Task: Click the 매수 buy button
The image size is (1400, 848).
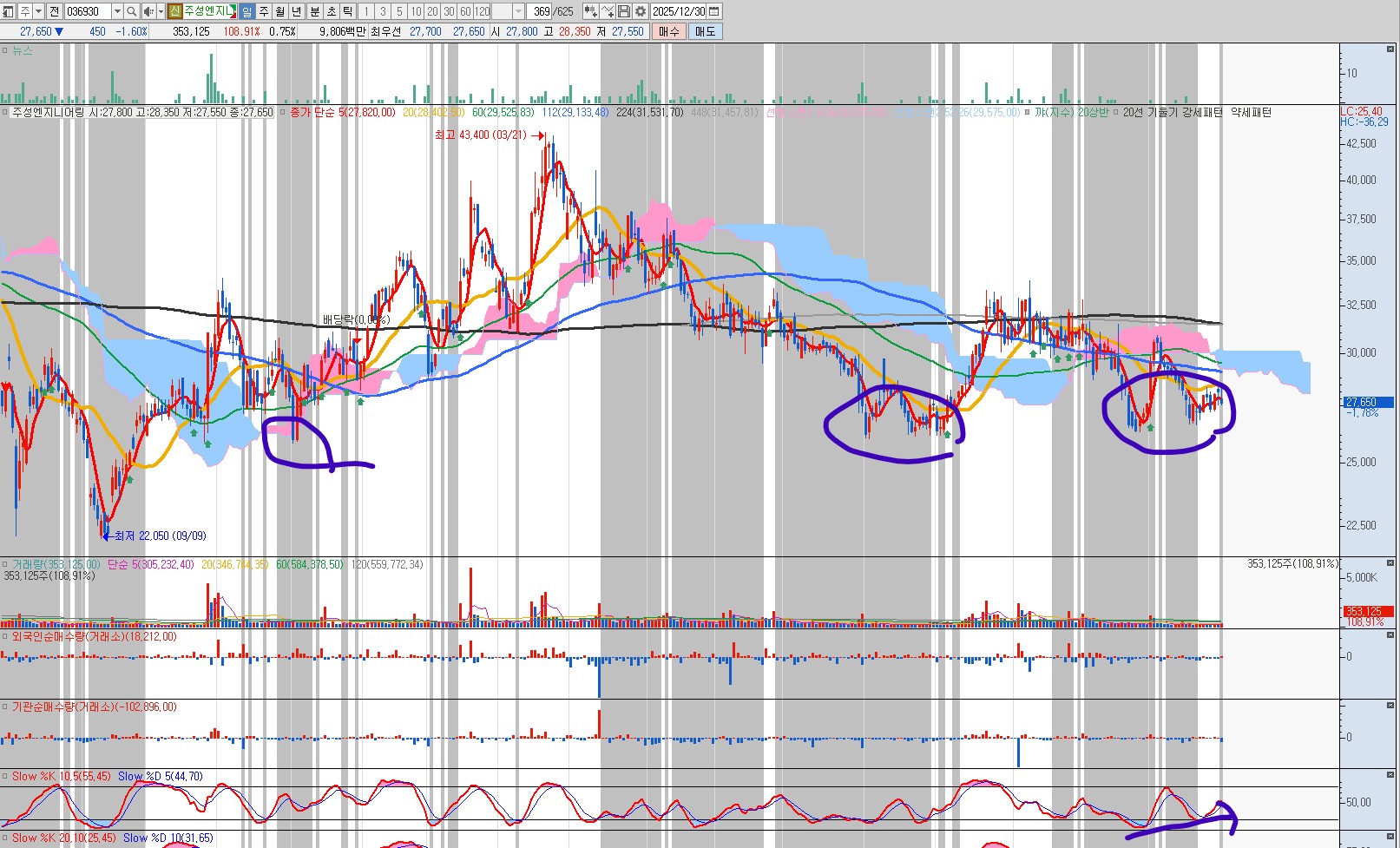Action: (668, 31)
